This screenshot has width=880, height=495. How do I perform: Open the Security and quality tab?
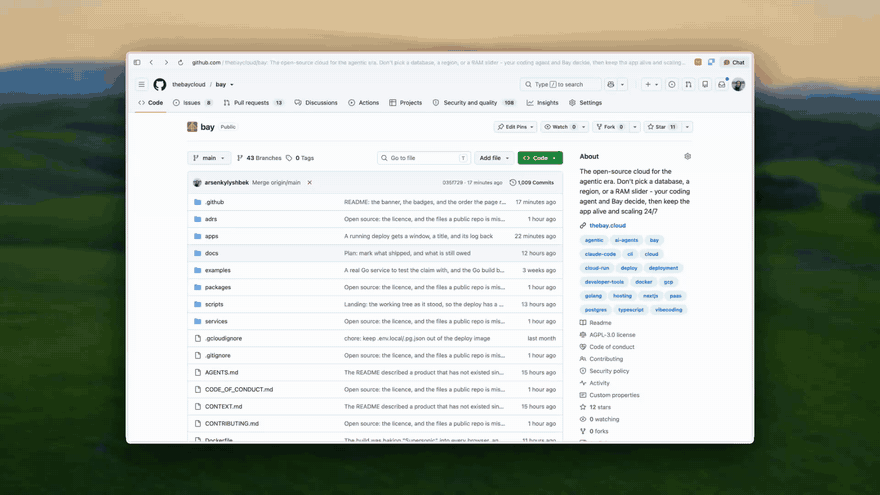[474, 103]
